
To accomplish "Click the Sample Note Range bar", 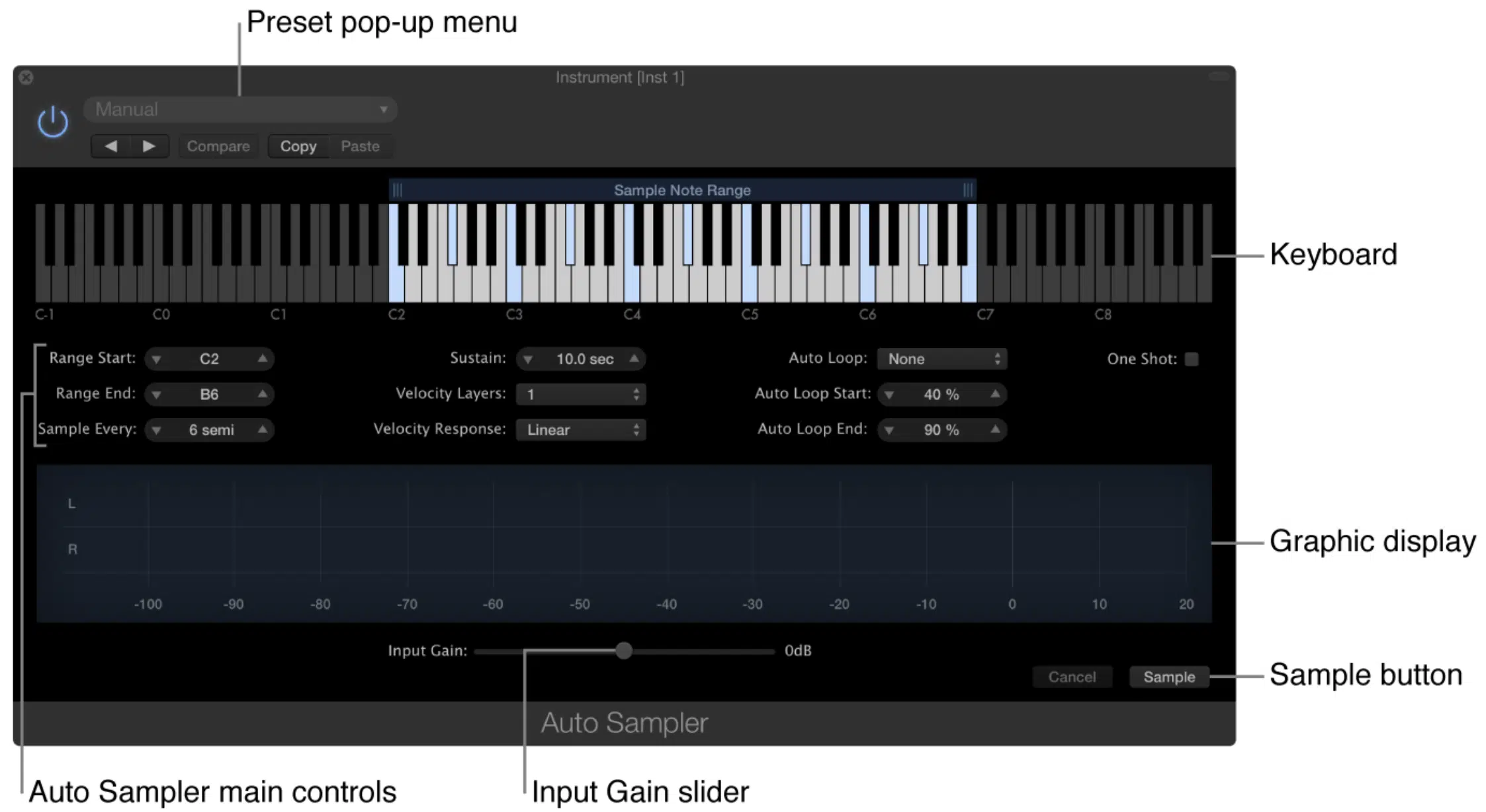I will point(683,190).
